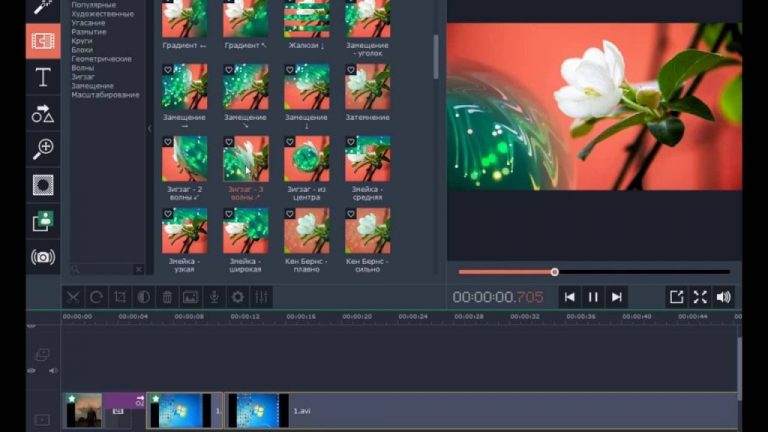The image size is (768, 432).
Task: Select the Crop toolbar icon
Action: click(x=120, y=297)
